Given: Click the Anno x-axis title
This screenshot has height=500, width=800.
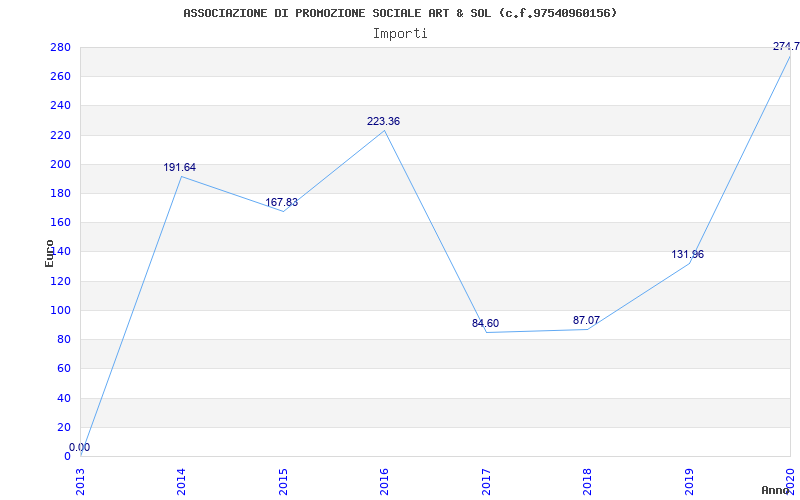Looking at the screenshot, I should pyautogui.click(x=776, y=490).
